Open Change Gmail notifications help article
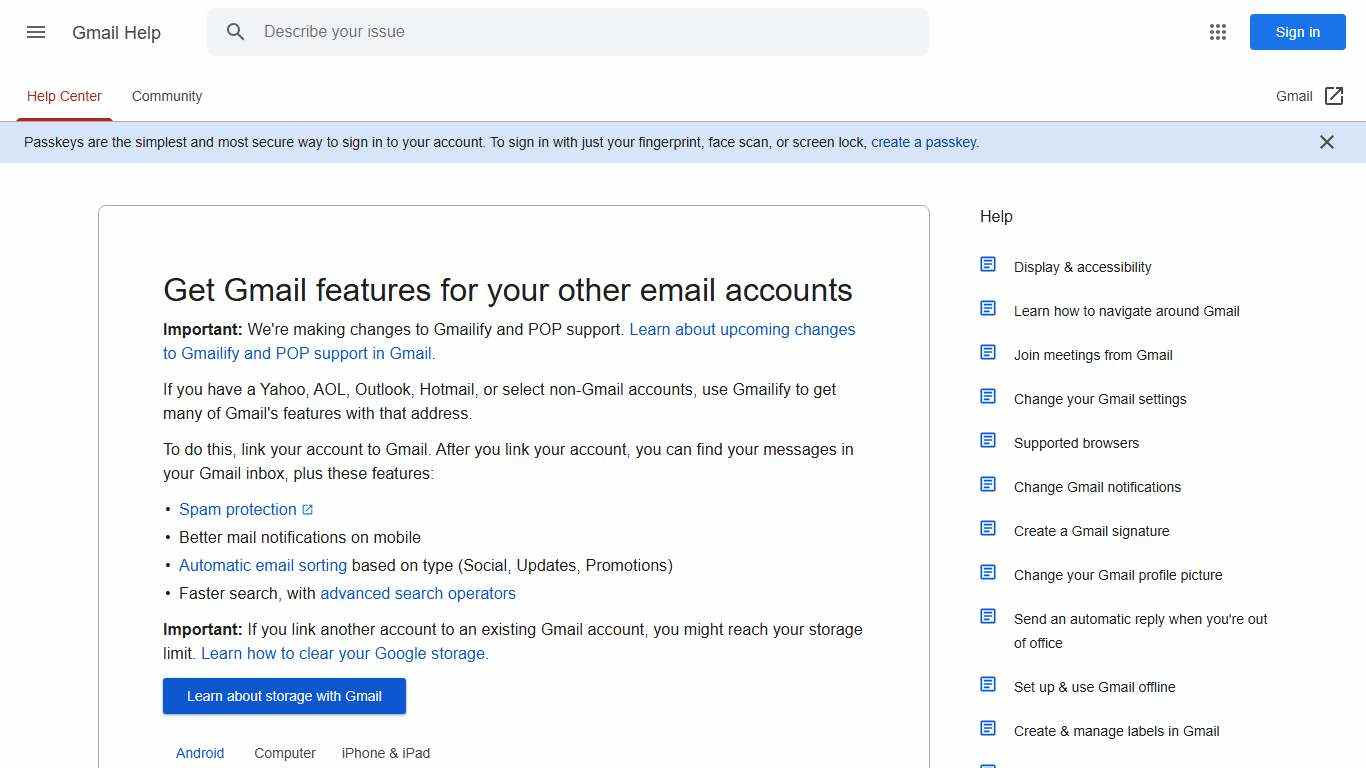1366x768 pixels. pyautogui.click(x=1097, y=487)
